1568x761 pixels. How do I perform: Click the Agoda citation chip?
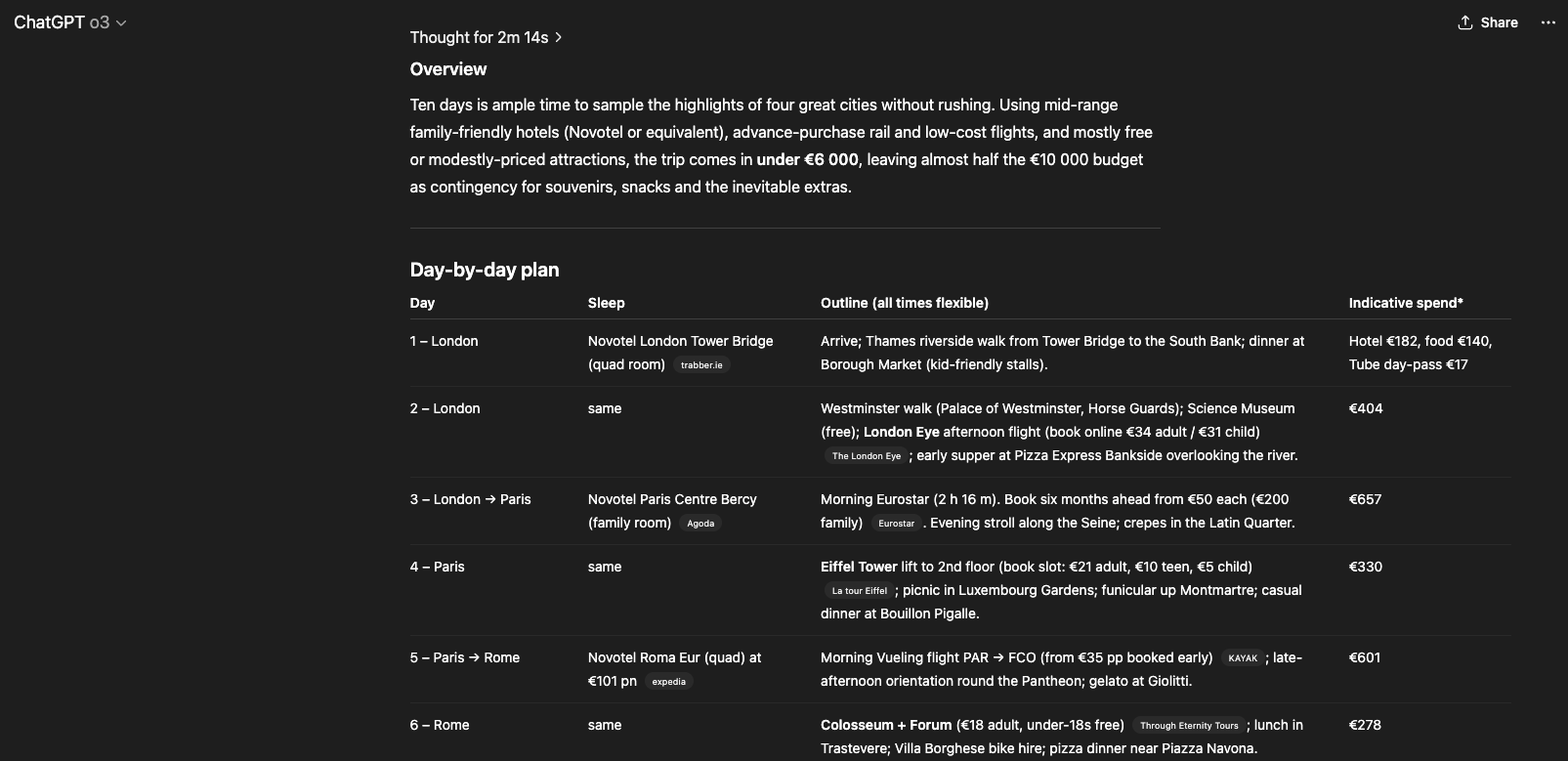[700, 524]
